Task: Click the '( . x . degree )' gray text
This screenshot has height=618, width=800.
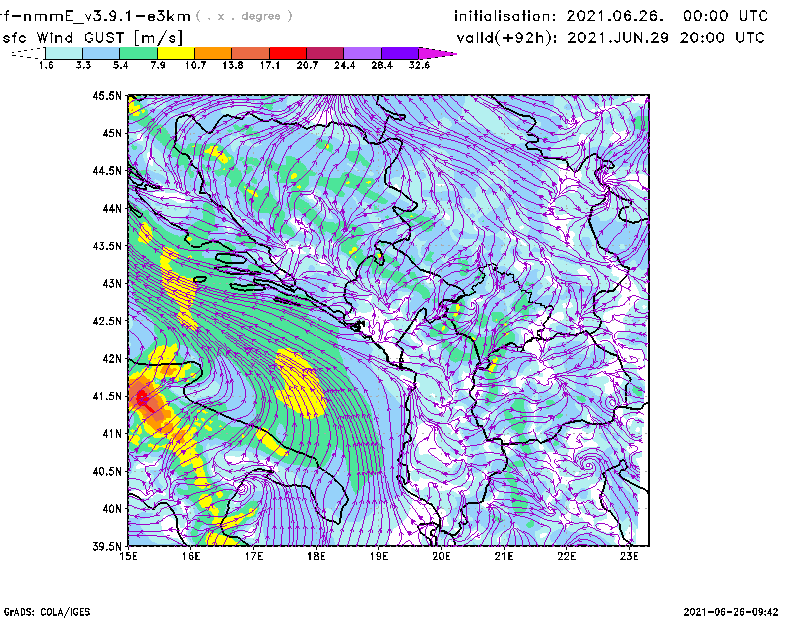Action: coord(244,16)
